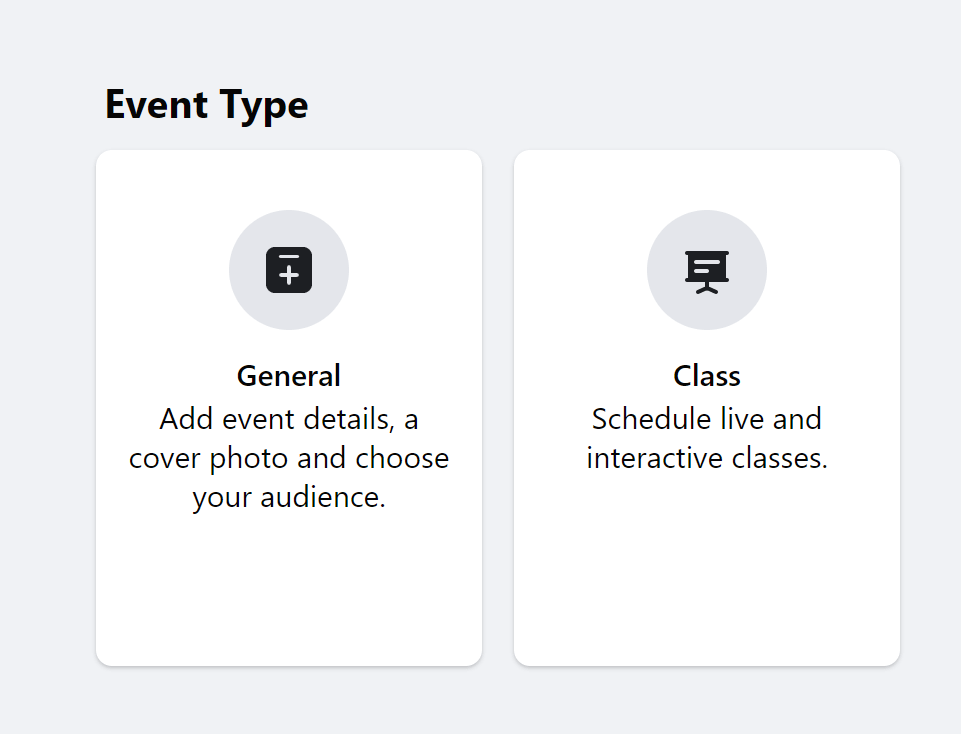The image size is (961, 734).
Task: Click "Schedule live and" description text
Action: tap(707, 420)
